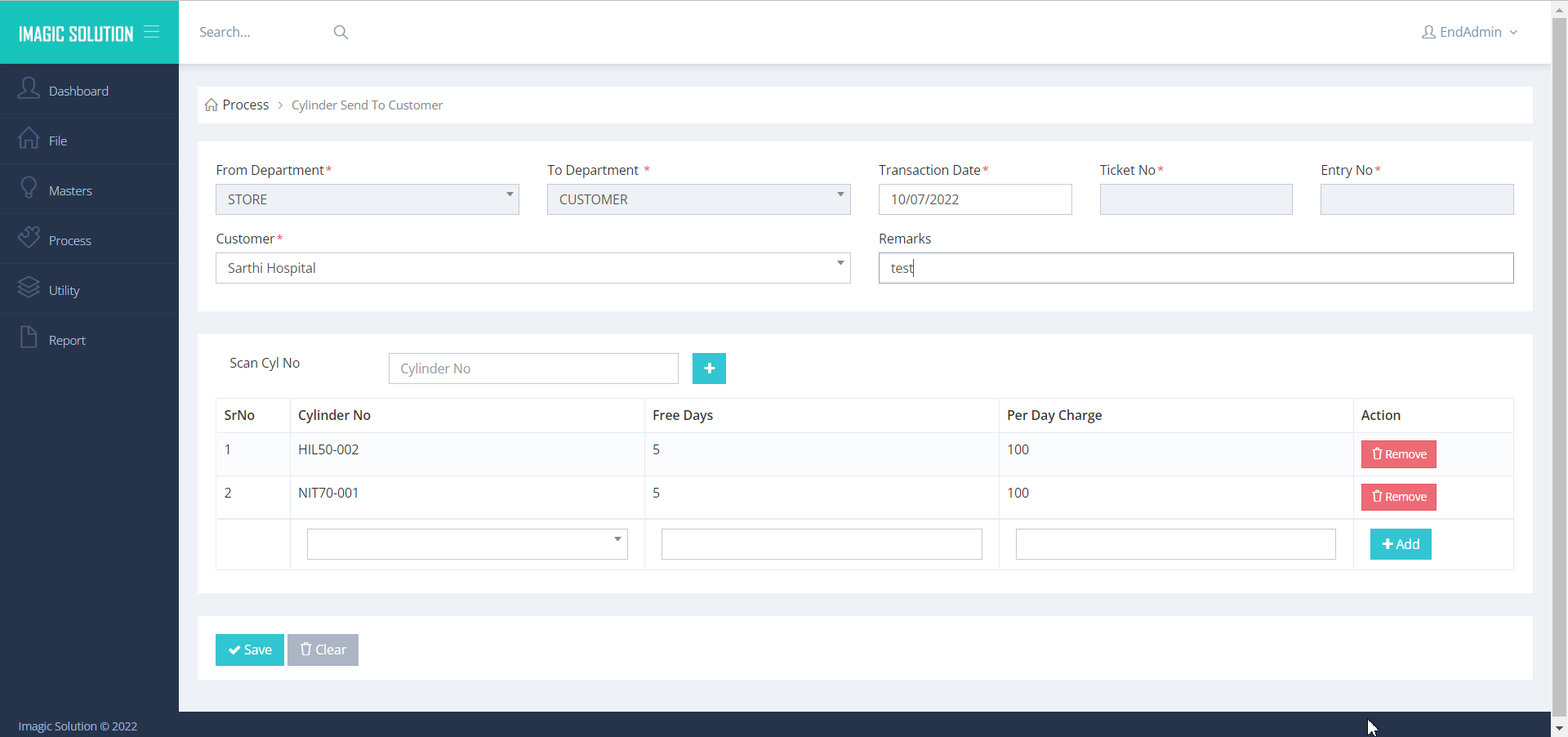Open the Utility menu item
The height and width of the screenshot is (737, 1568).
tap(89, 289)
